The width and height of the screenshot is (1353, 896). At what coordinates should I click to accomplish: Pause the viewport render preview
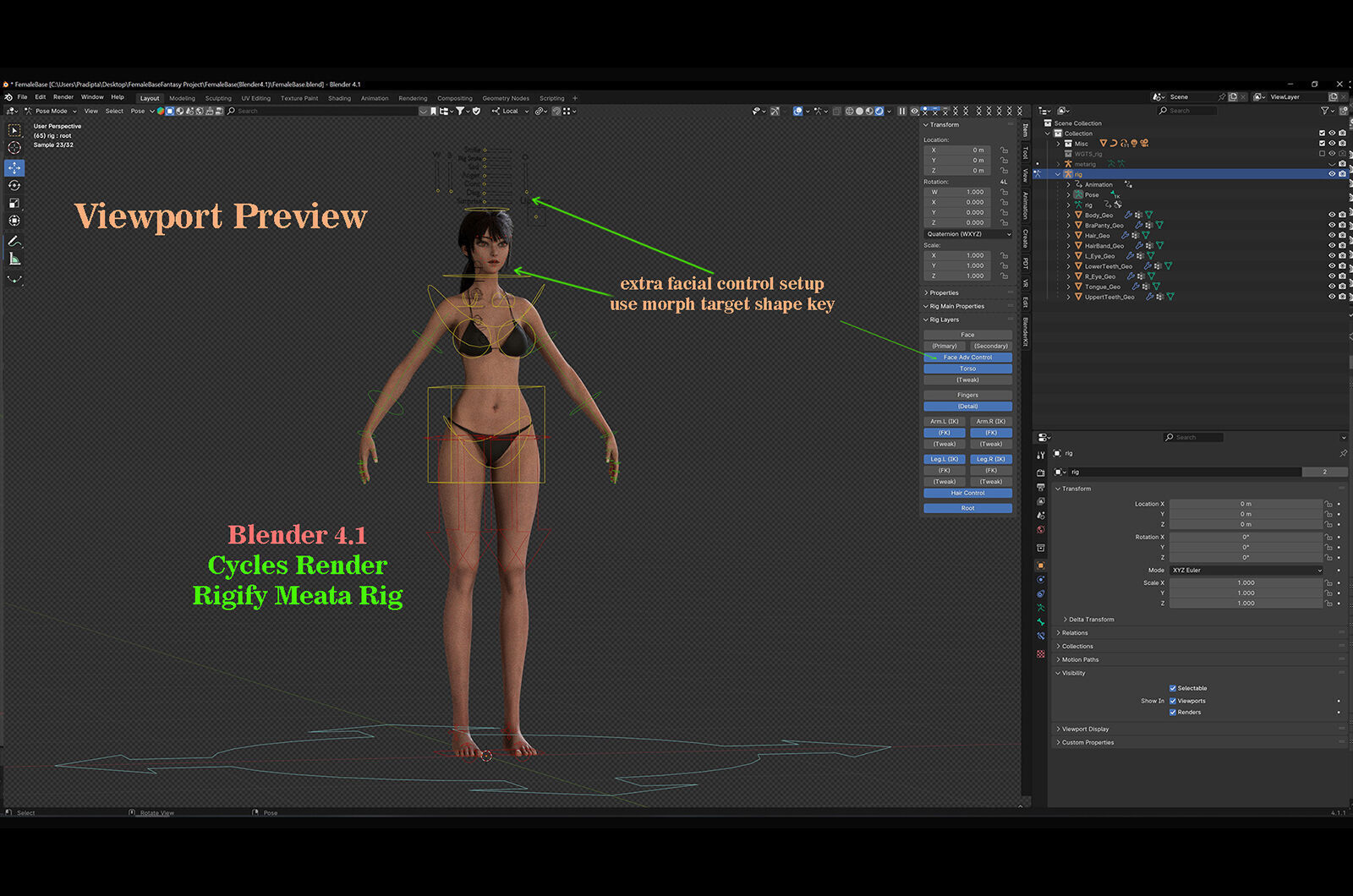coord(901,111)
